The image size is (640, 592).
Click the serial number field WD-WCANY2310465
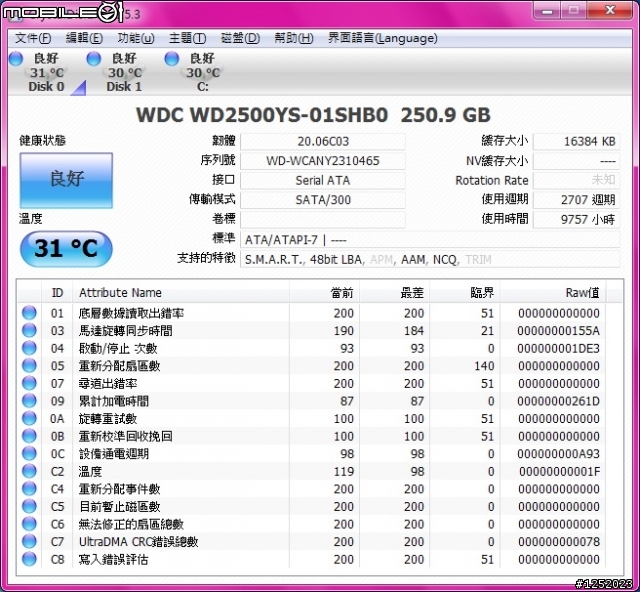pyautogui.click(x=323, y=161)
